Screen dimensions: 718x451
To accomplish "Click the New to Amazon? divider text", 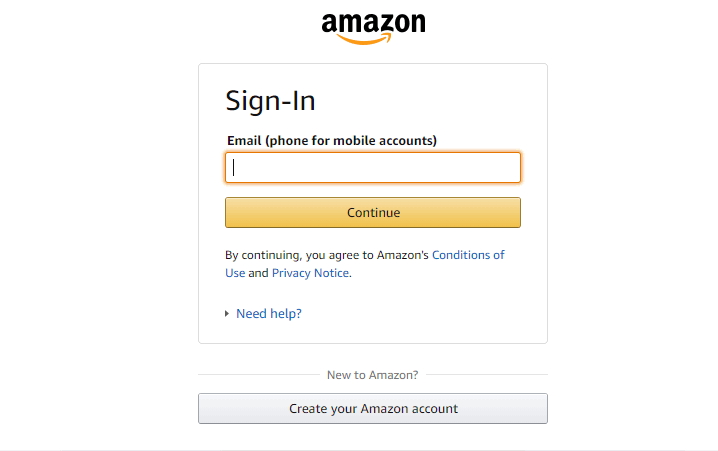I will click(372, 375).
